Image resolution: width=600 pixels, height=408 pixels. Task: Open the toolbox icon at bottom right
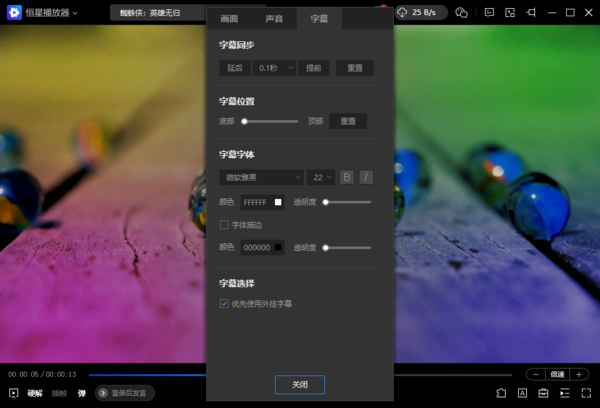tap(545, 393)
